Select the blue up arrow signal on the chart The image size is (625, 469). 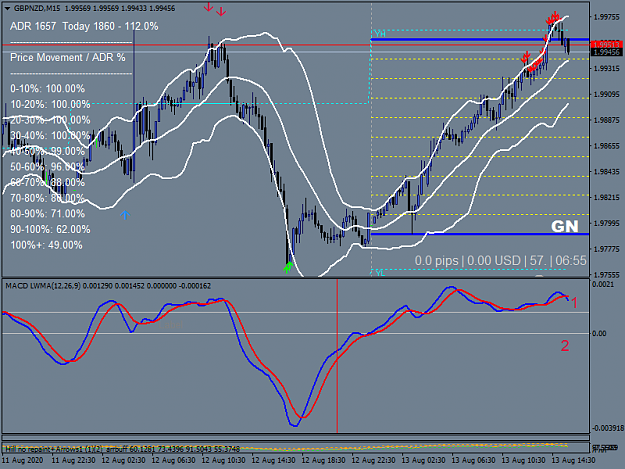pos(125,215)
